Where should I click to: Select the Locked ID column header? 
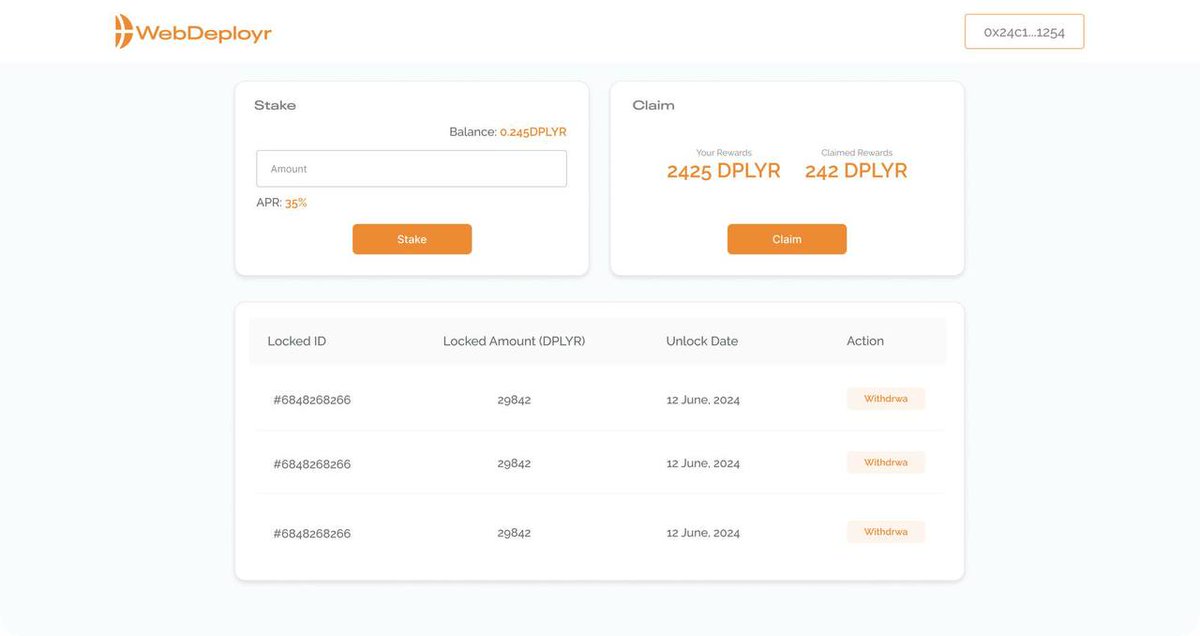[296, 340]
